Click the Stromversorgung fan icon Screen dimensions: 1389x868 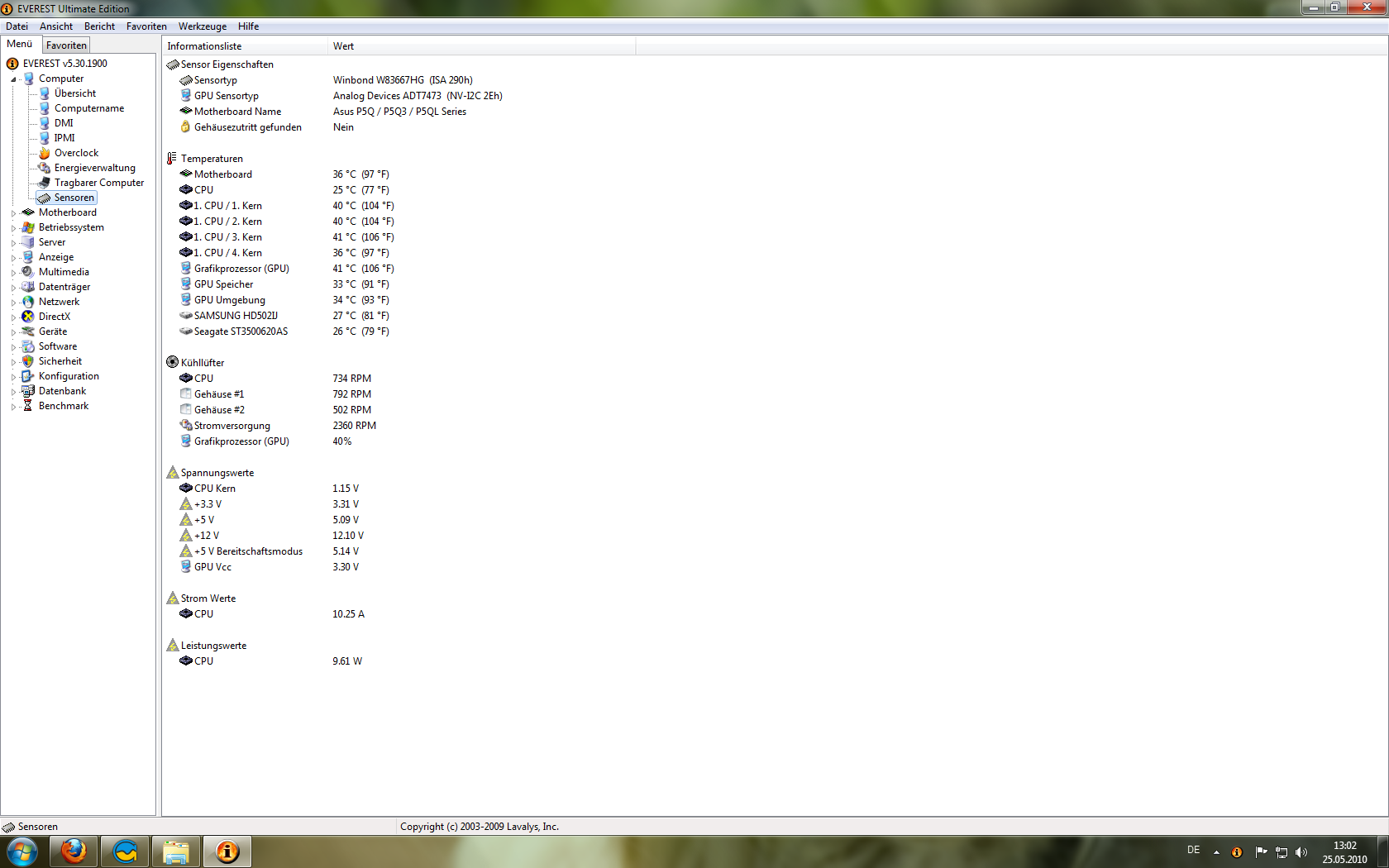[186, 426]
